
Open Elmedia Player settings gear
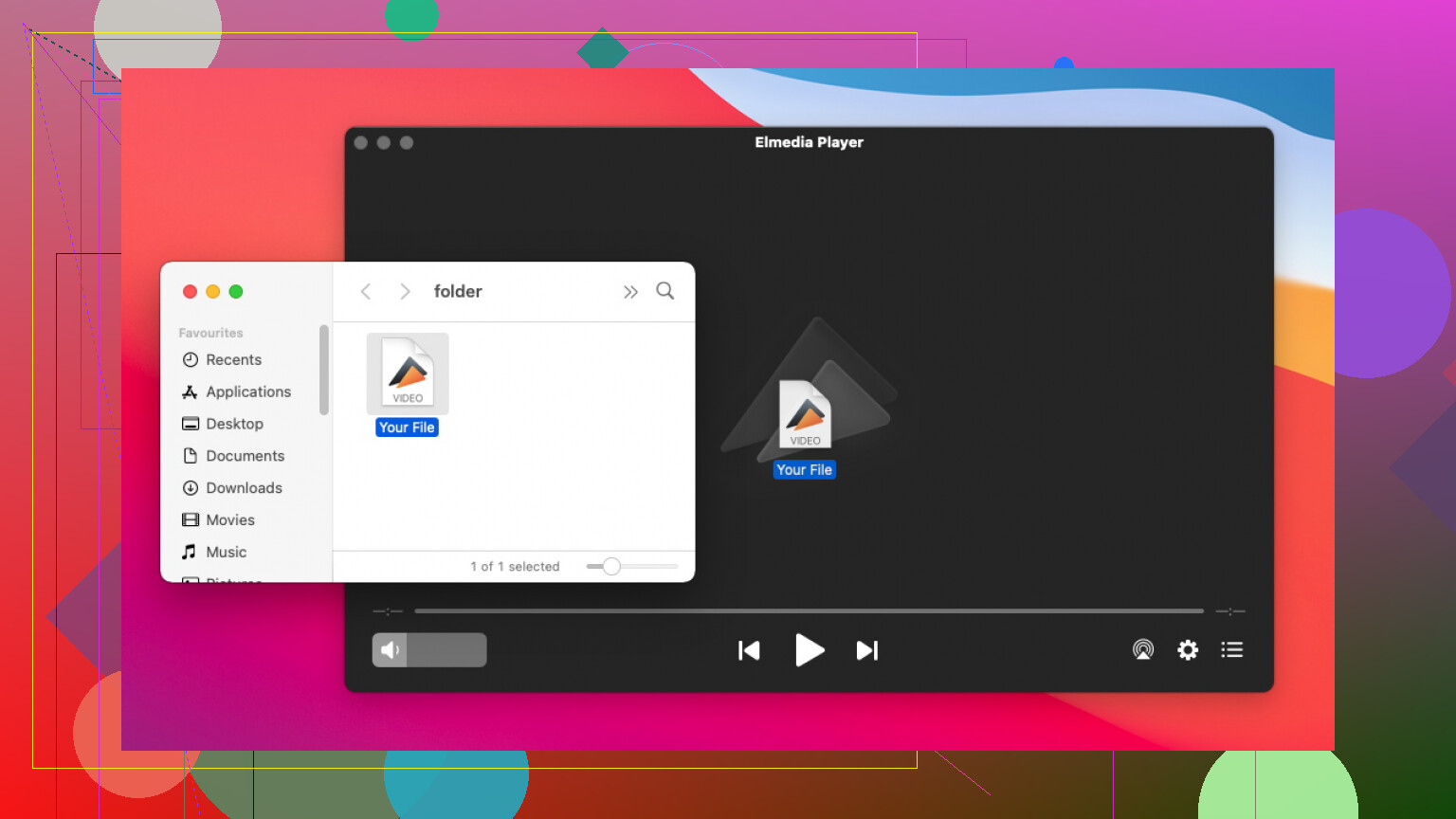tap(1188, 649)
